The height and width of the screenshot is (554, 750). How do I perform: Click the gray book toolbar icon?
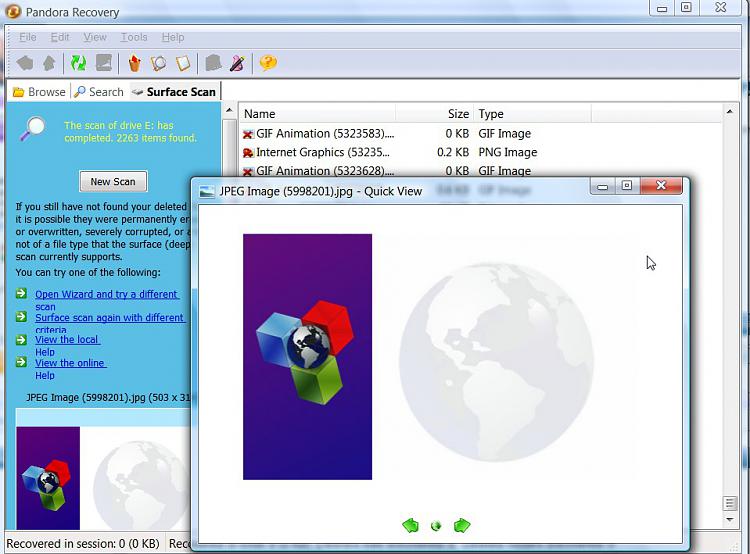pos(213,63)
